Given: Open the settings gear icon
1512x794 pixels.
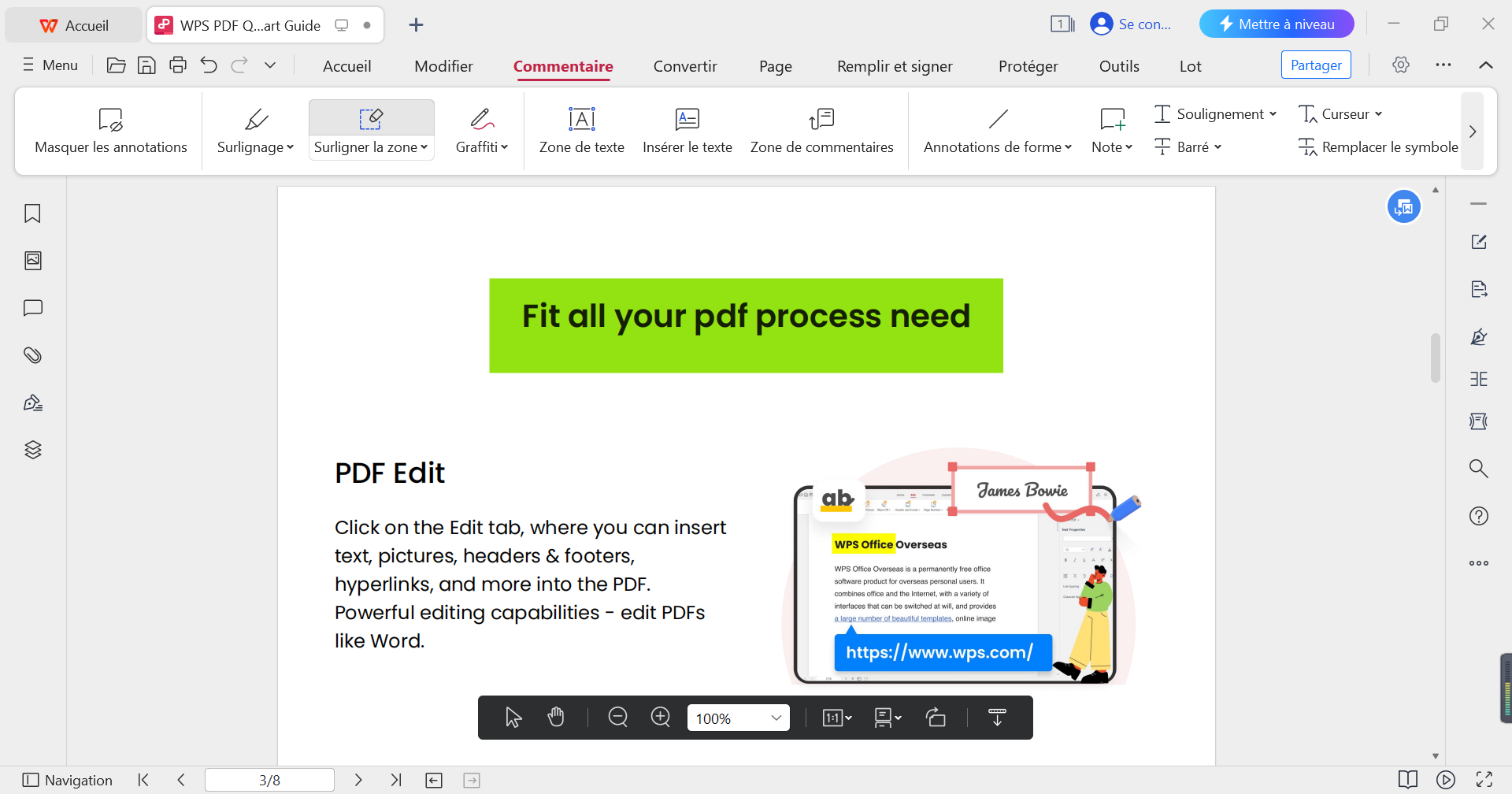Looking at the screenshot, I should coord(1401,65).
